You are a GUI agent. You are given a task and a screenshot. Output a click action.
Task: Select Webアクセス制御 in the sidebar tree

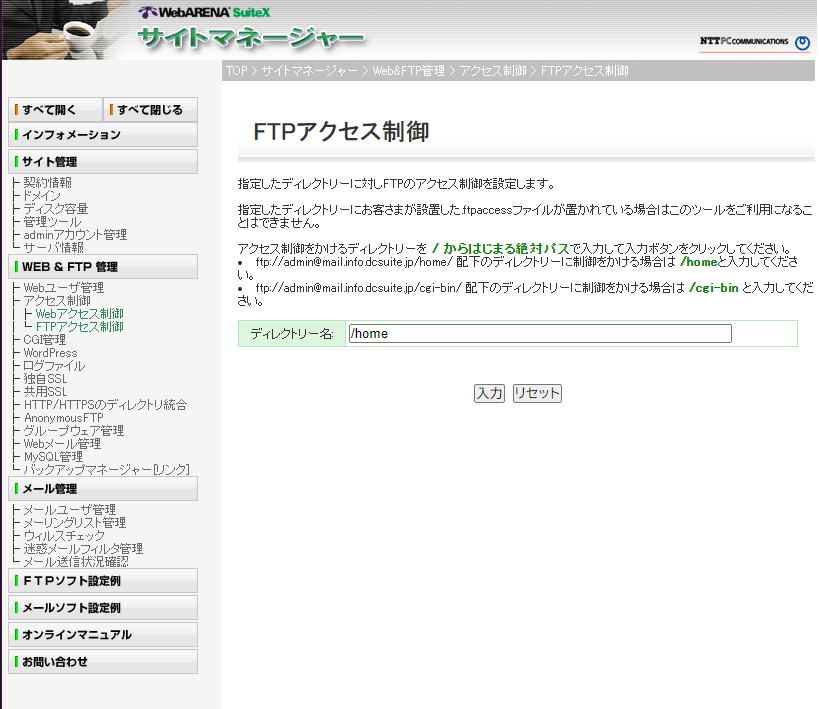coord(79,314)
